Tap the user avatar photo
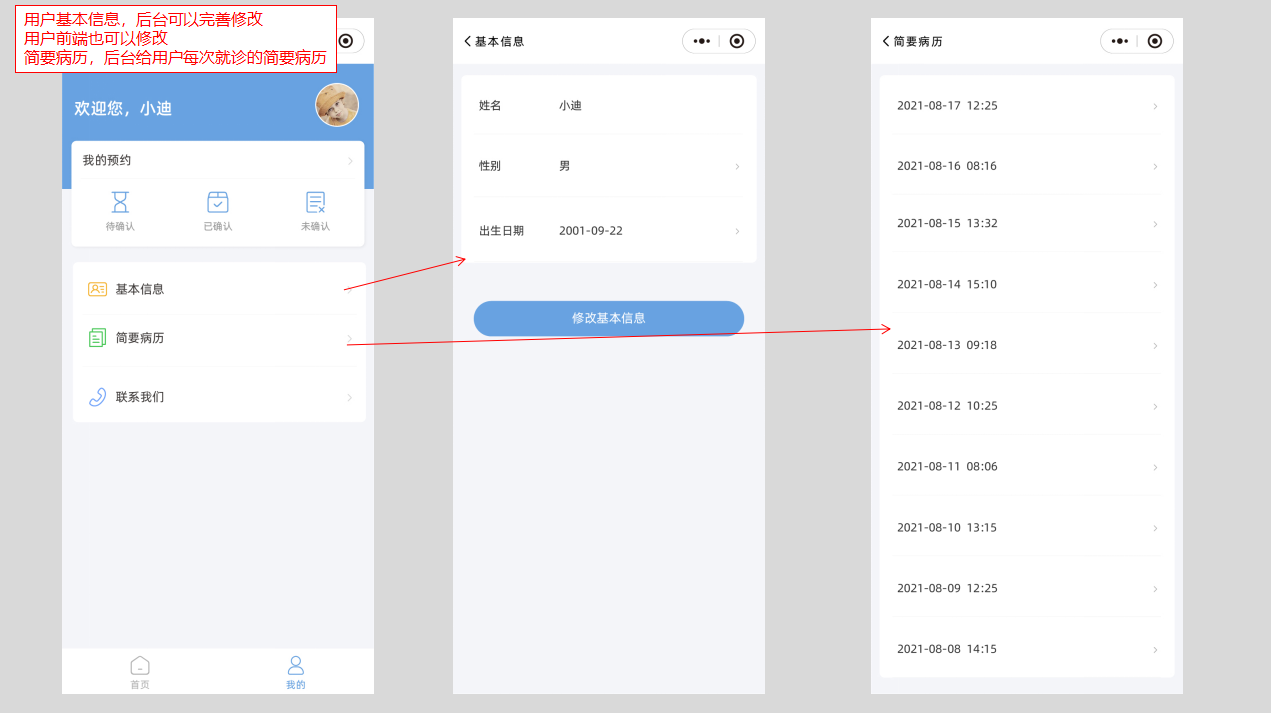 tap(337, 105)
